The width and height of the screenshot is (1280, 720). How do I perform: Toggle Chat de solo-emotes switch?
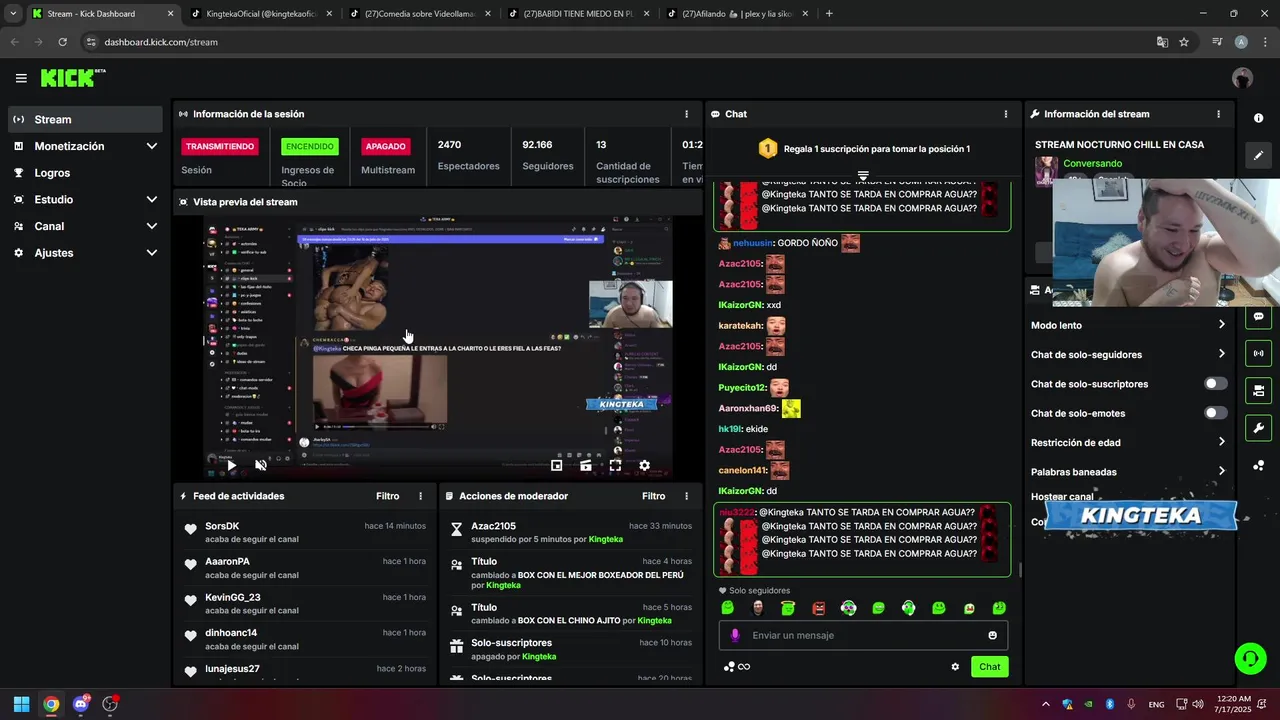point(1215,413)
